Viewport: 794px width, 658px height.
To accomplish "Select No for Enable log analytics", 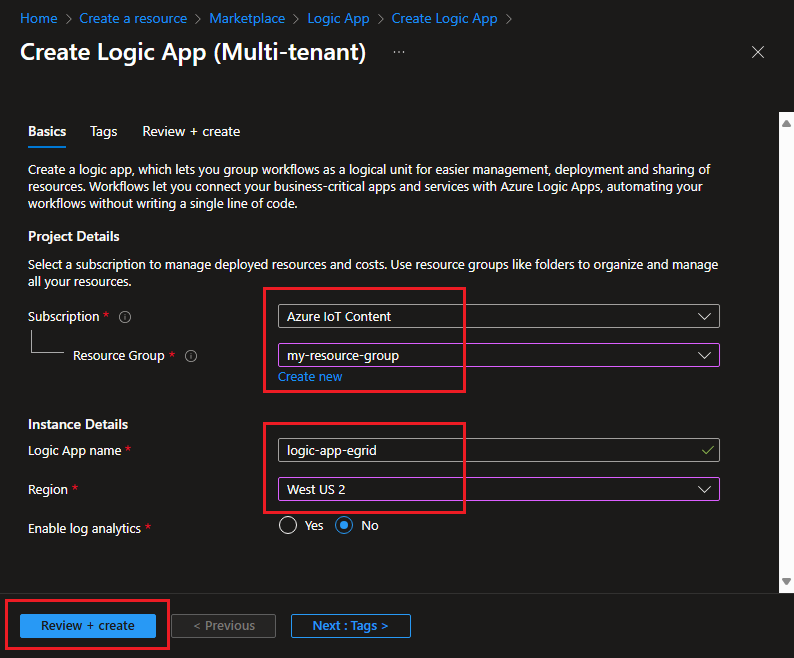I will 345,526.
